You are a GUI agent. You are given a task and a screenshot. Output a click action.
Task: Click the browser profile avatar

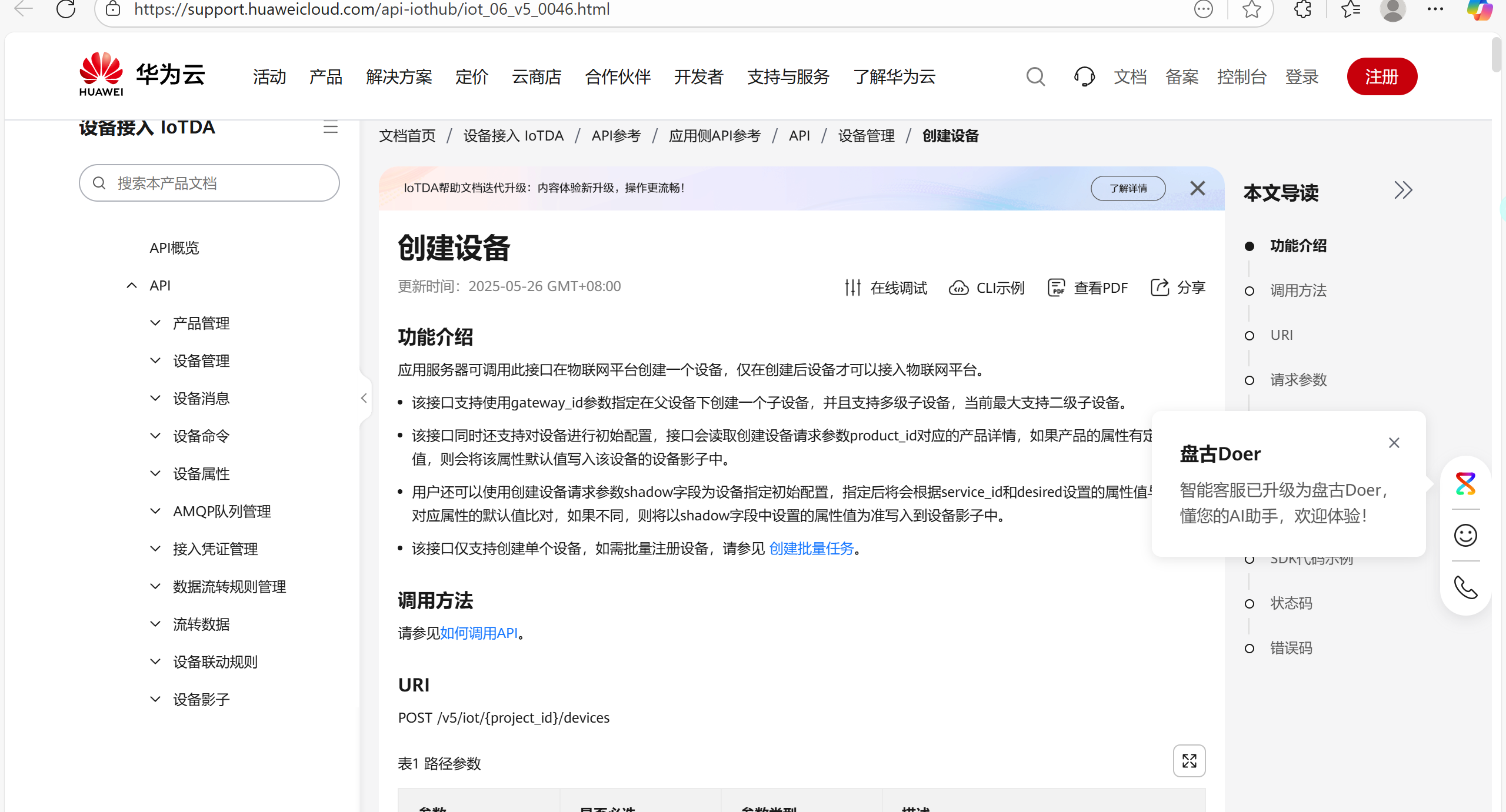point(1392,9)
